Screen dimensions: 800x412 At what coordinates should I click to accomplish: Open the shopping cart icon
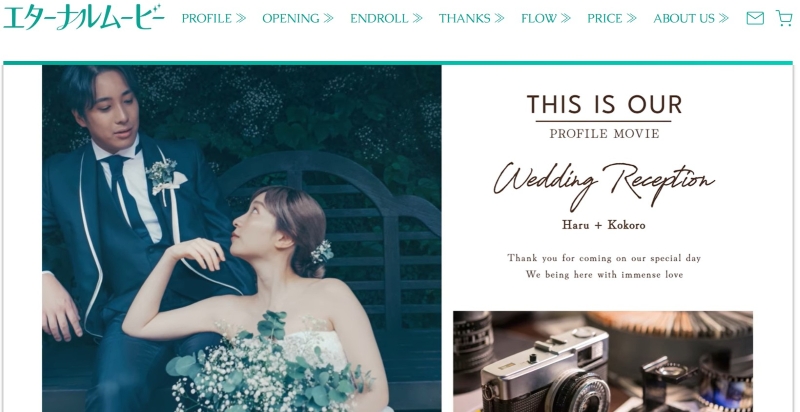784,18
